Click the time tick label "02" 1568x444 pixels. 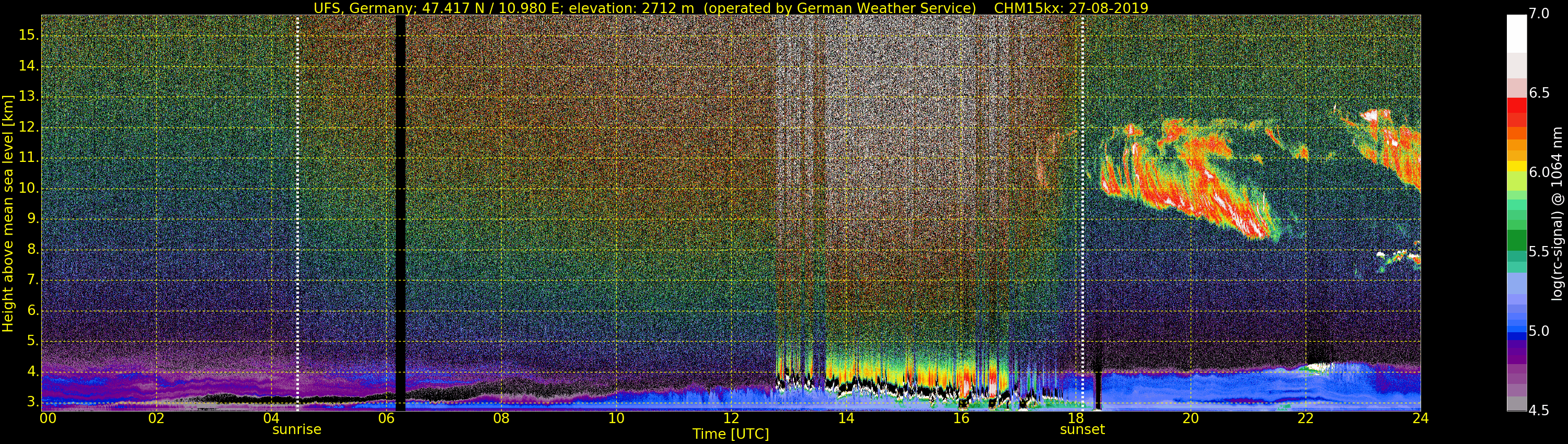(156, 418)
